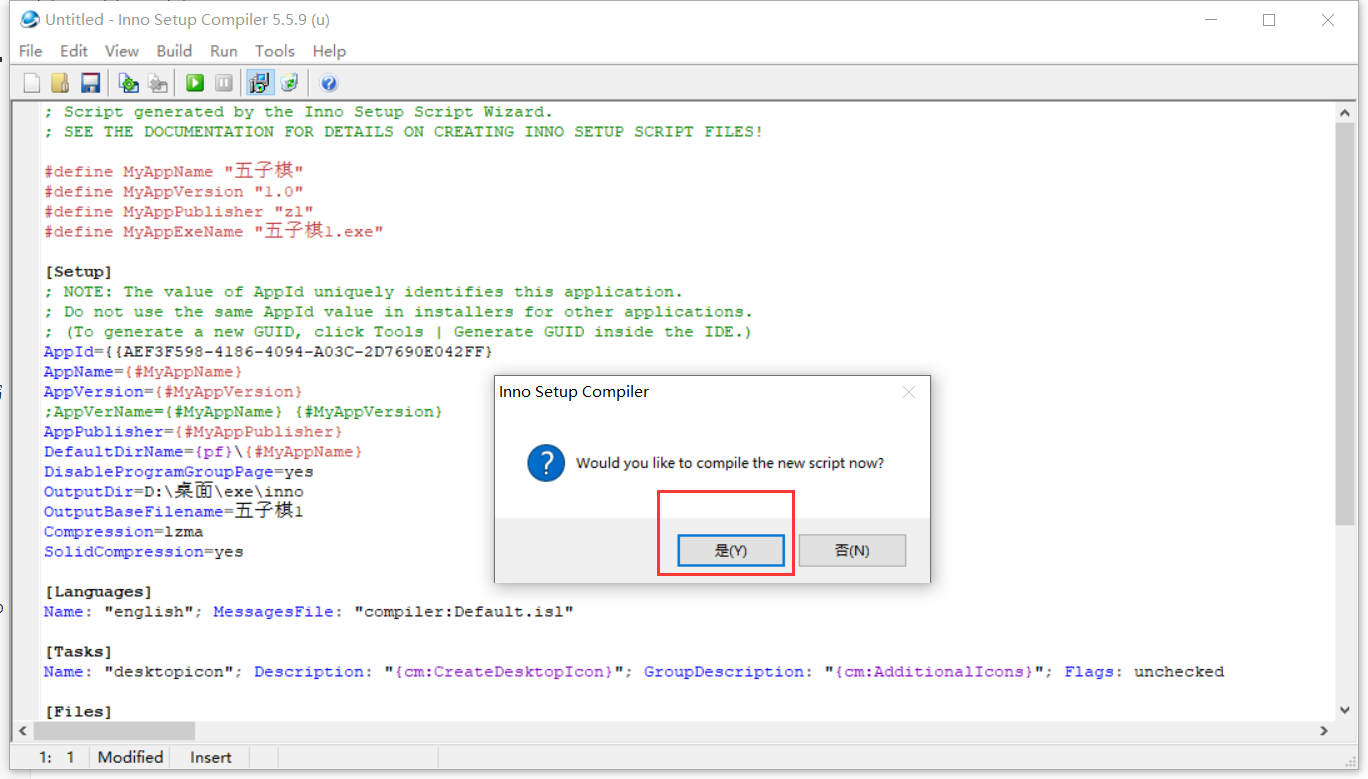The width and height of the screenshot is (1368, 779).
Task: Click the 'NOTE: The value of AppId' comment line
Action: (x=364, y=292)
